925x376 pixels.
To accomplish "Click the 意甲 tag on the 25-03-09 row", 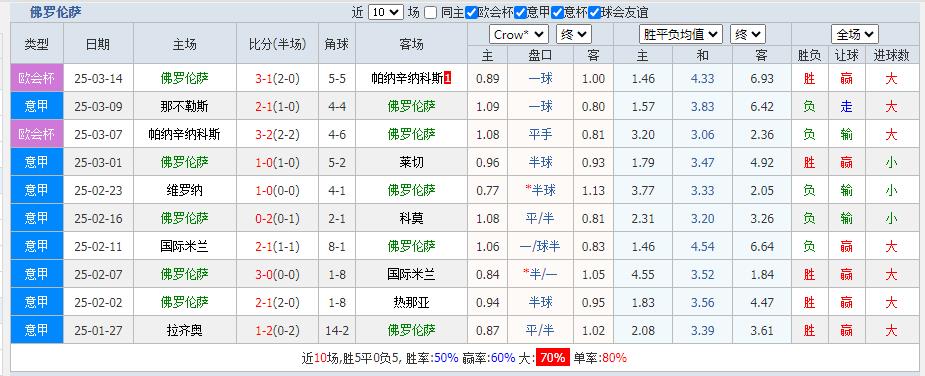I will (37, 106).
